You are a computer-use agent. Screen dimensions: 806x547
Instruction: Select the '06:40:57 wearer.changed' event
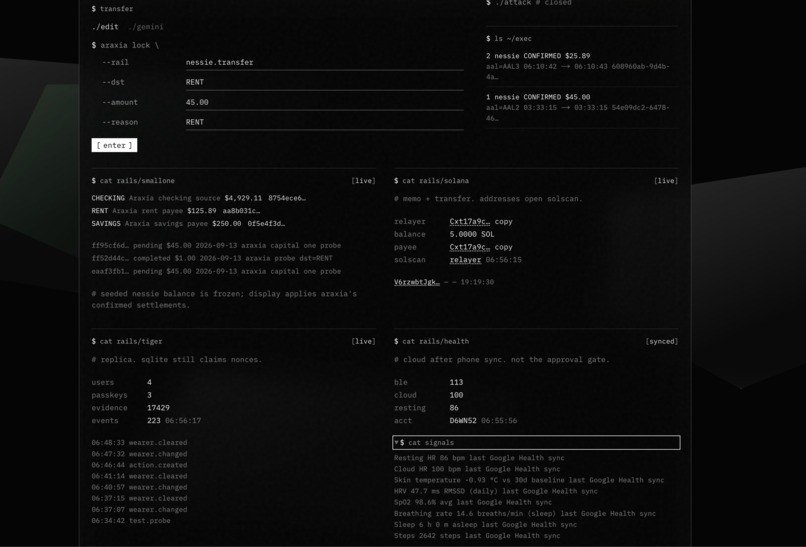139,487
